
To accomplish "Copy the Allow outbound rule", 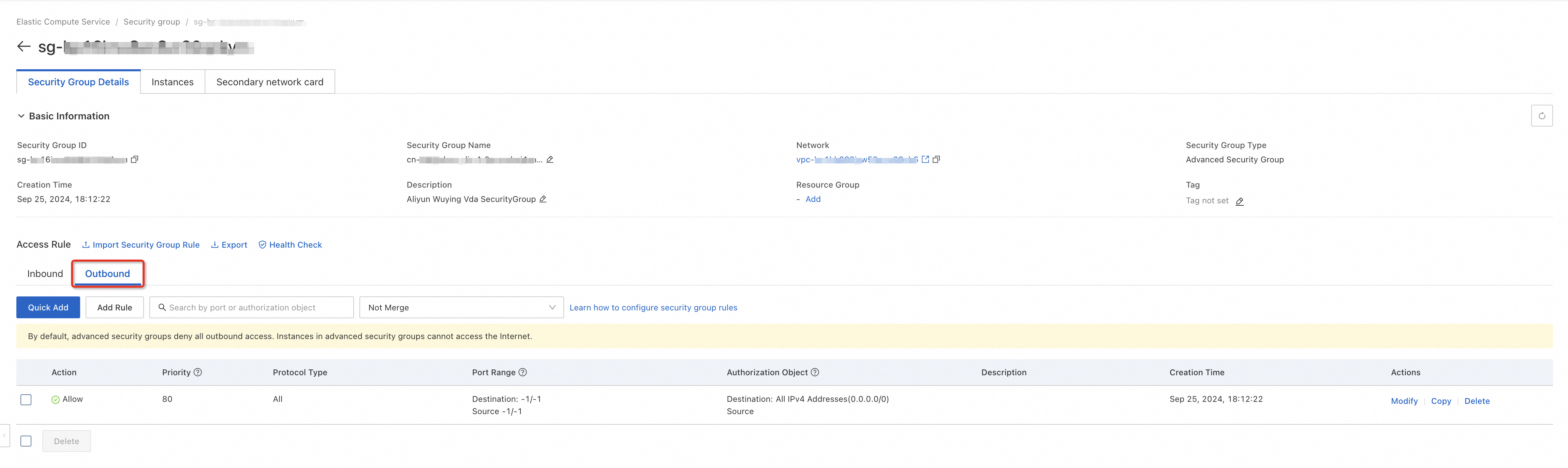I will [1441, 401].
